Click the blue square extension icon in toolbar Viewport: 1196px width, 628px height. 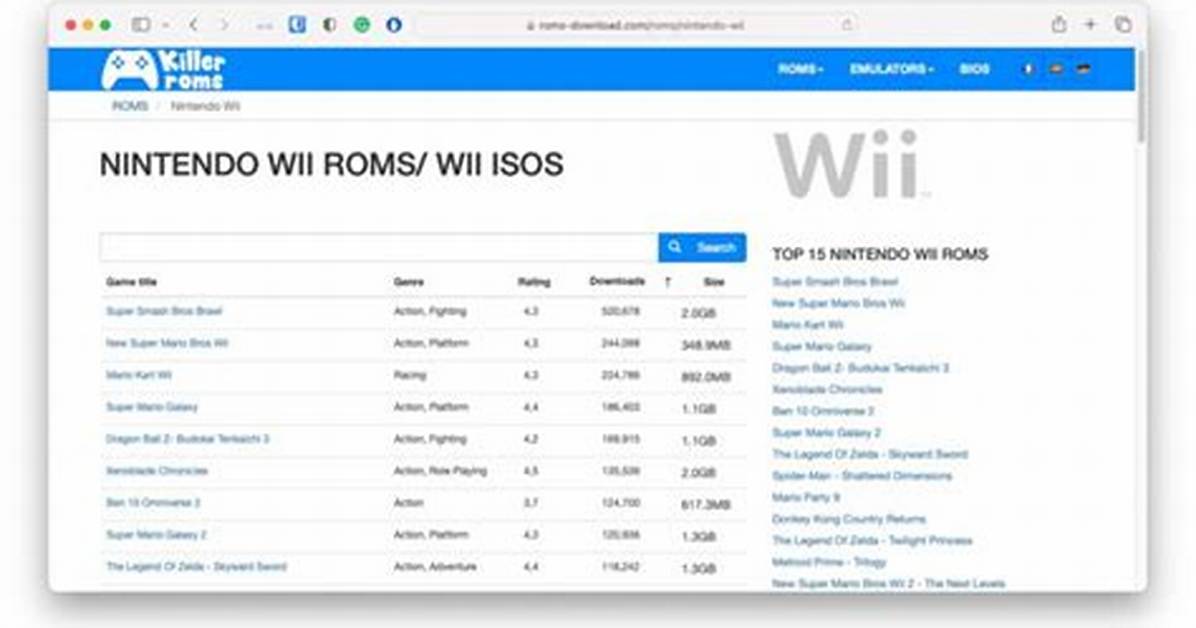[297, 24]
